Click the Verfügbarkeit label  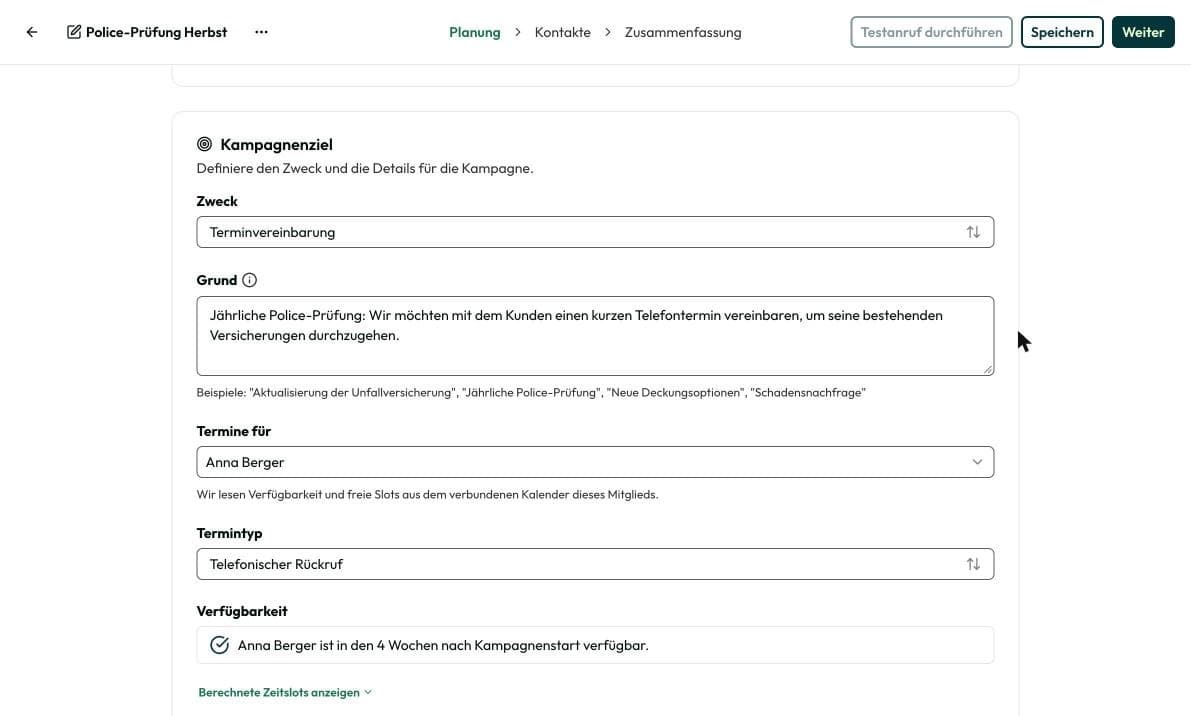click(242, 611)
